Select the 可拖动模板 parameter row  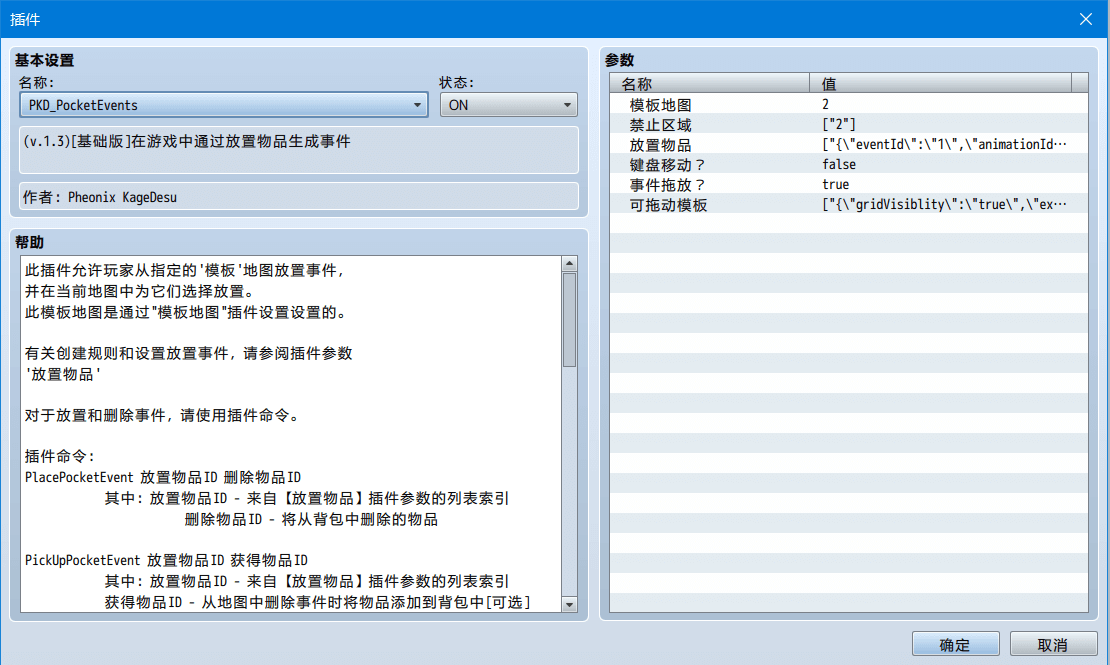[x=848, y=205]
